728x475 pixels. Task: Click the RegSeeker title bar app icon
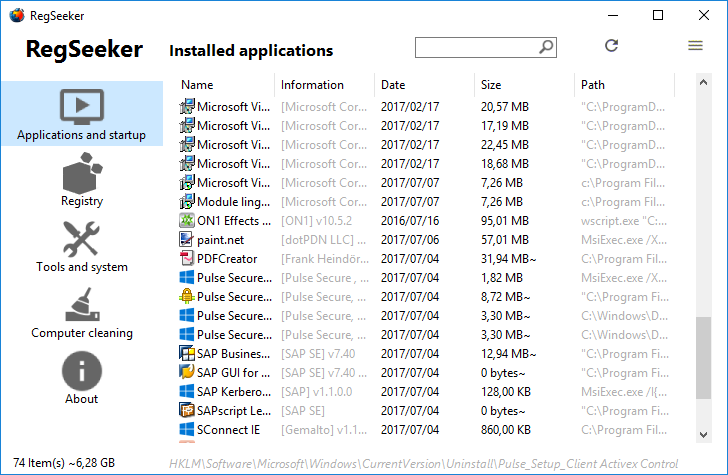[x=16, y=15]
